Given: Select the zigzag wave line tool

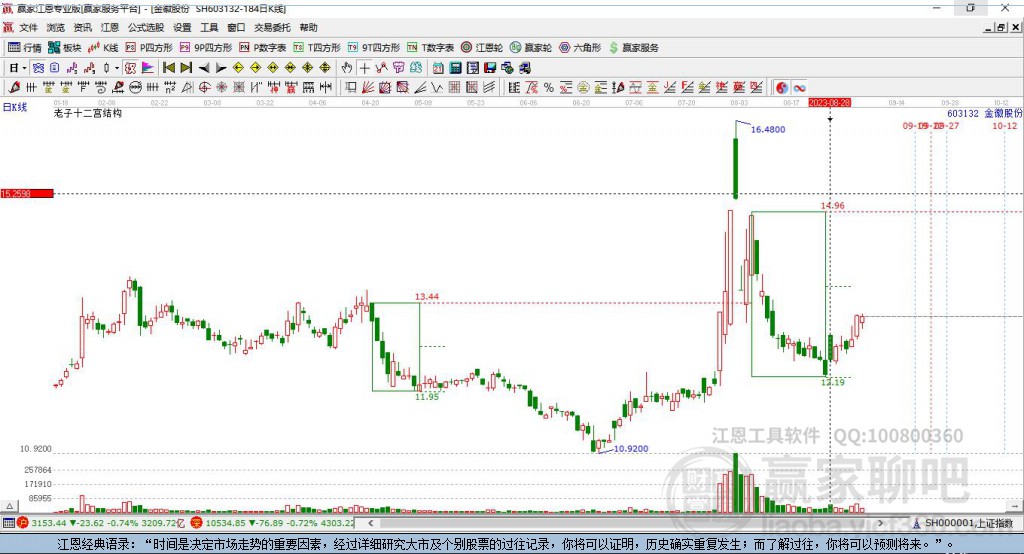Looking at the screenshot, I should [436, 87].
